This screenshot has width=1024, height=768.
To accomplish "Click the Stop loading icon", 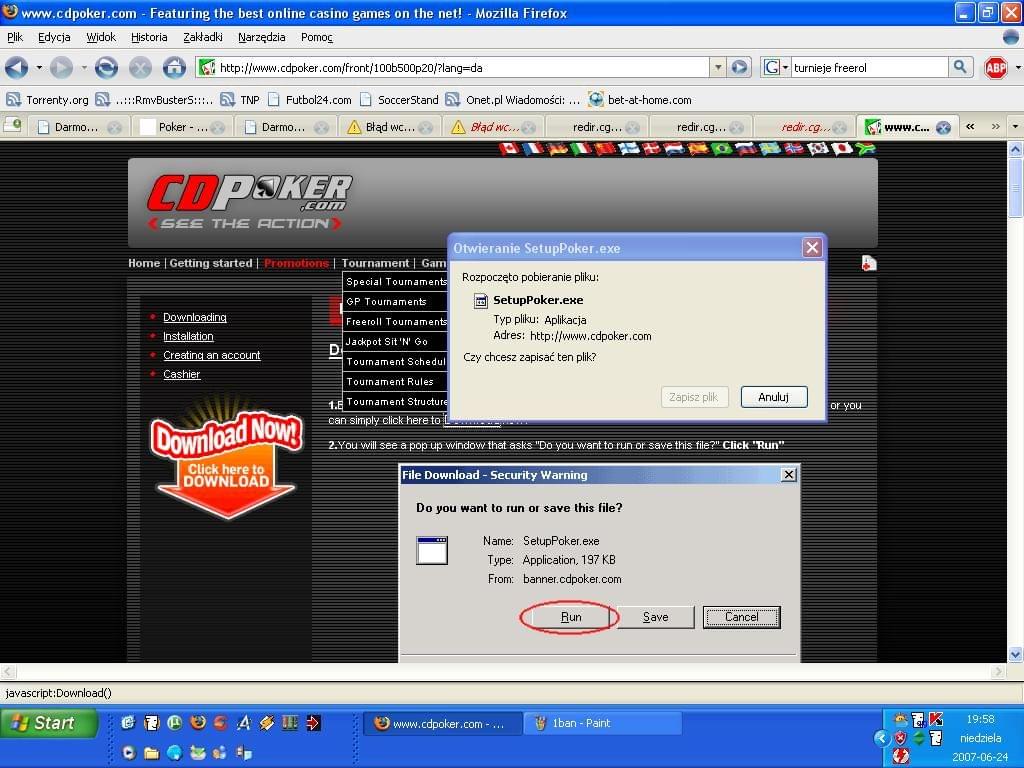I will 140,67.
